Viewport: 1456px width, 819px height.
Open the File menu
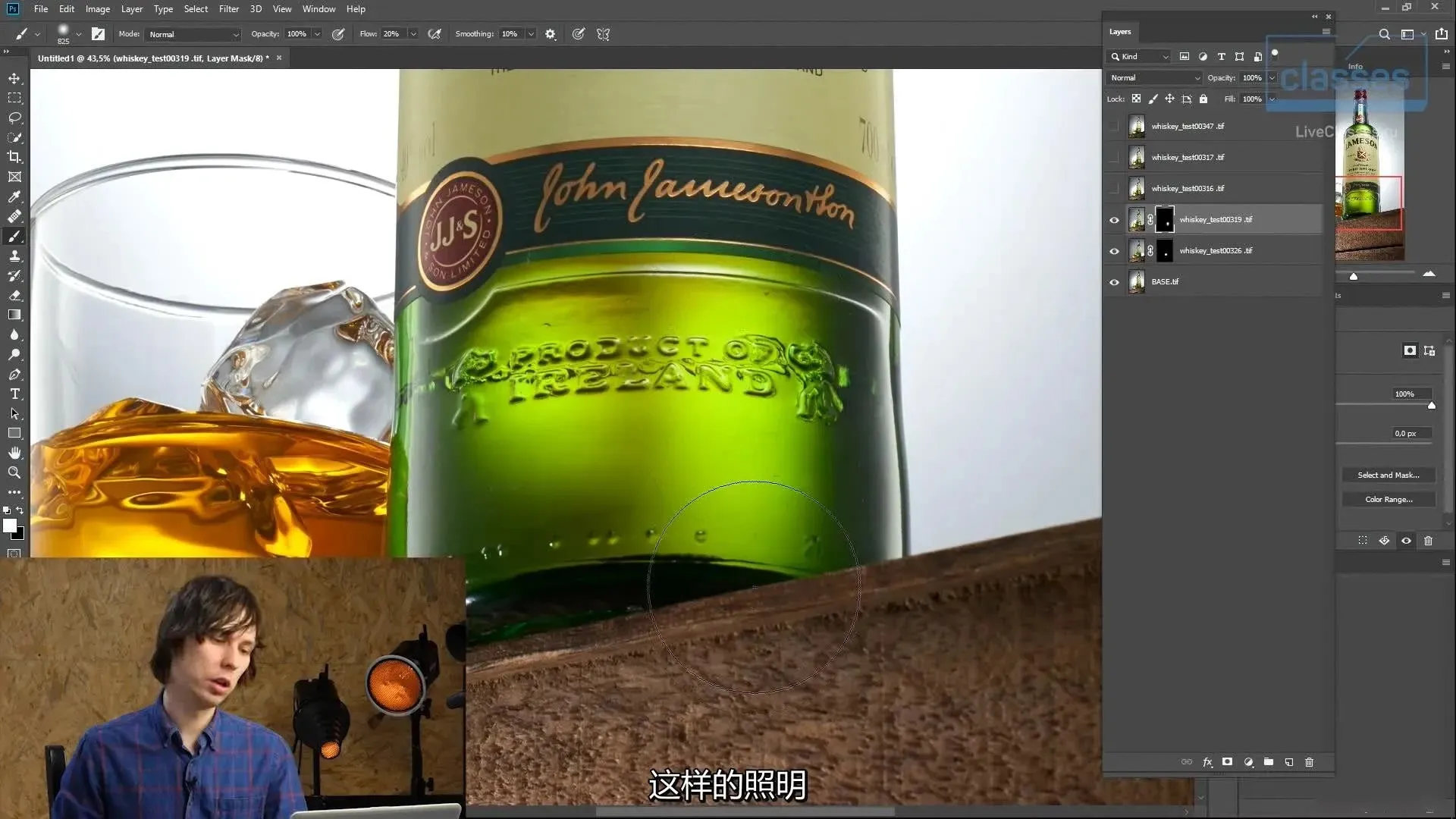41,9
